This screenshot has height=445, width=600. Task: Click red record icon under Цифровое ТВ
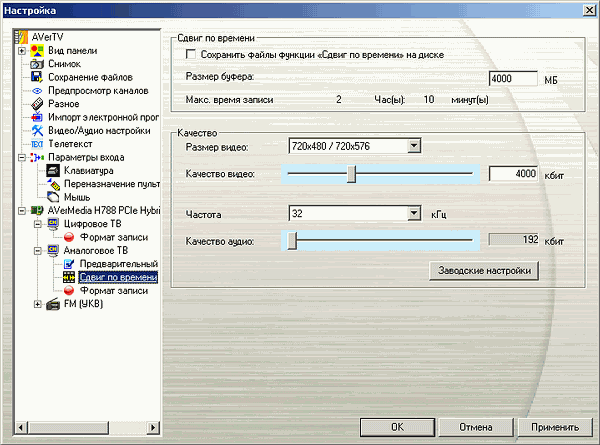[x=69, y=237]
